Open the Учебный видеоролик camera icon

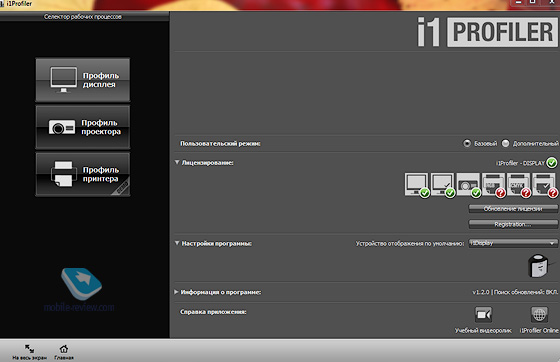point(483,315)
